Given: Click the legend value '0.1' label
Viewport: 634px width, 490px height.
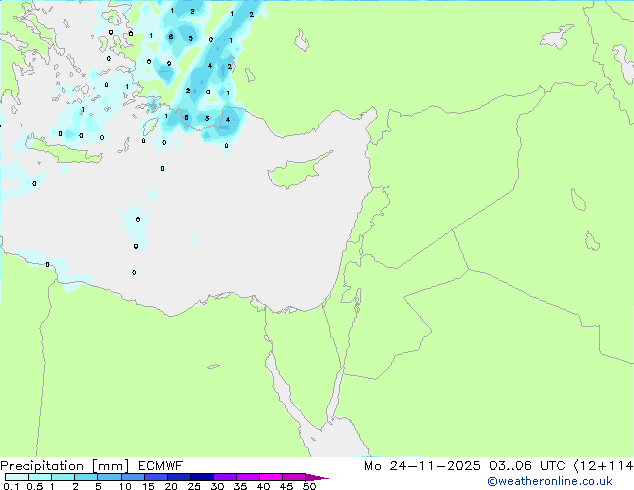Looking at the screenshot, I should coord(11,486).
